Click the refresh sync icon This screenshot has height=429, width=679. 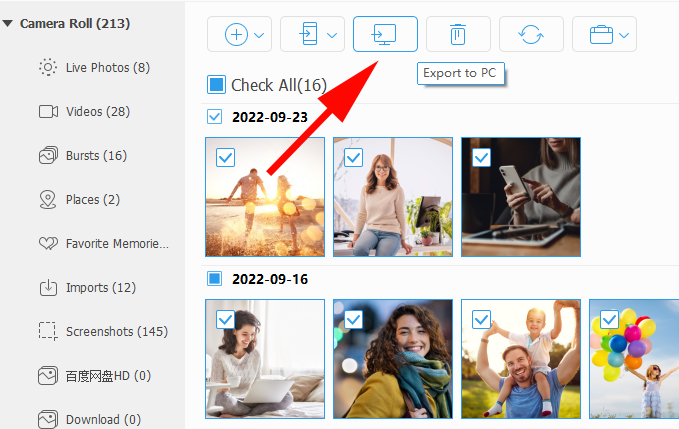(x=531, y=34)
